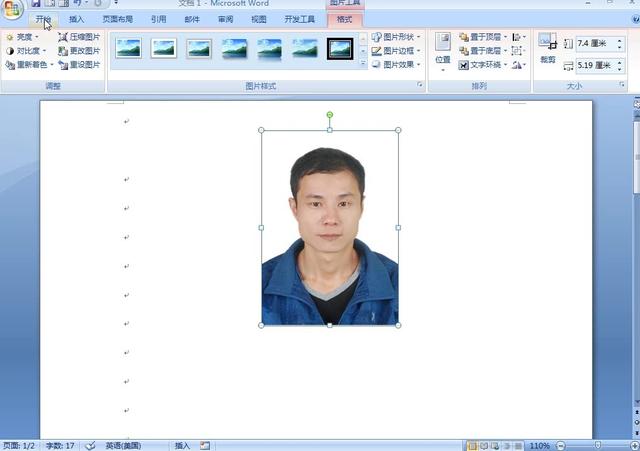The height and width of the screenshot is (451, 640).
Task: Click the 110% zoom level
Action: tap(540, 446)
